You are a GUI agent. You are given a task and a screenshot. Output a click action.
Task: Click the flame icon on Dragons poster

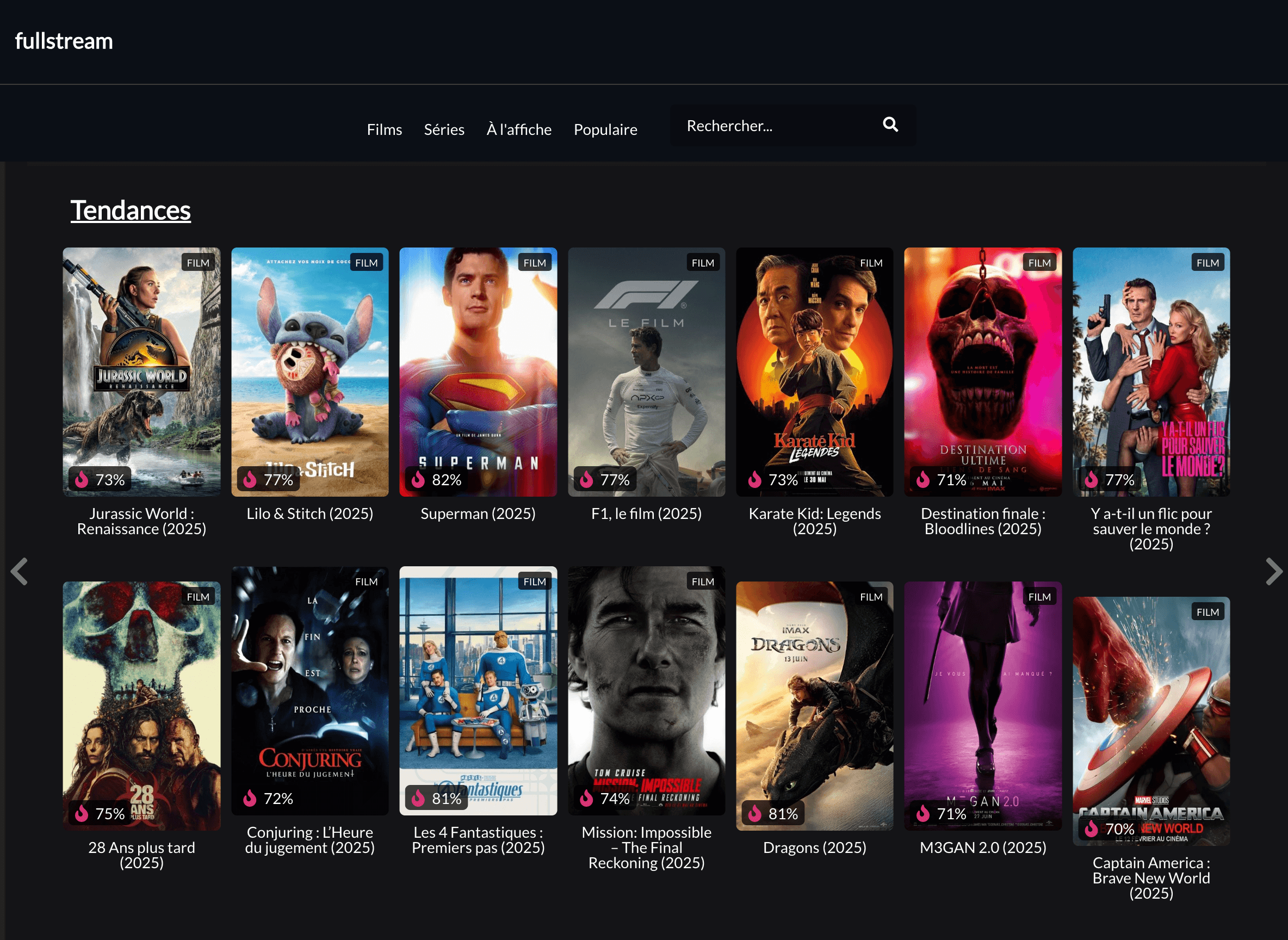pyautogui.click(x=755, y=814)
